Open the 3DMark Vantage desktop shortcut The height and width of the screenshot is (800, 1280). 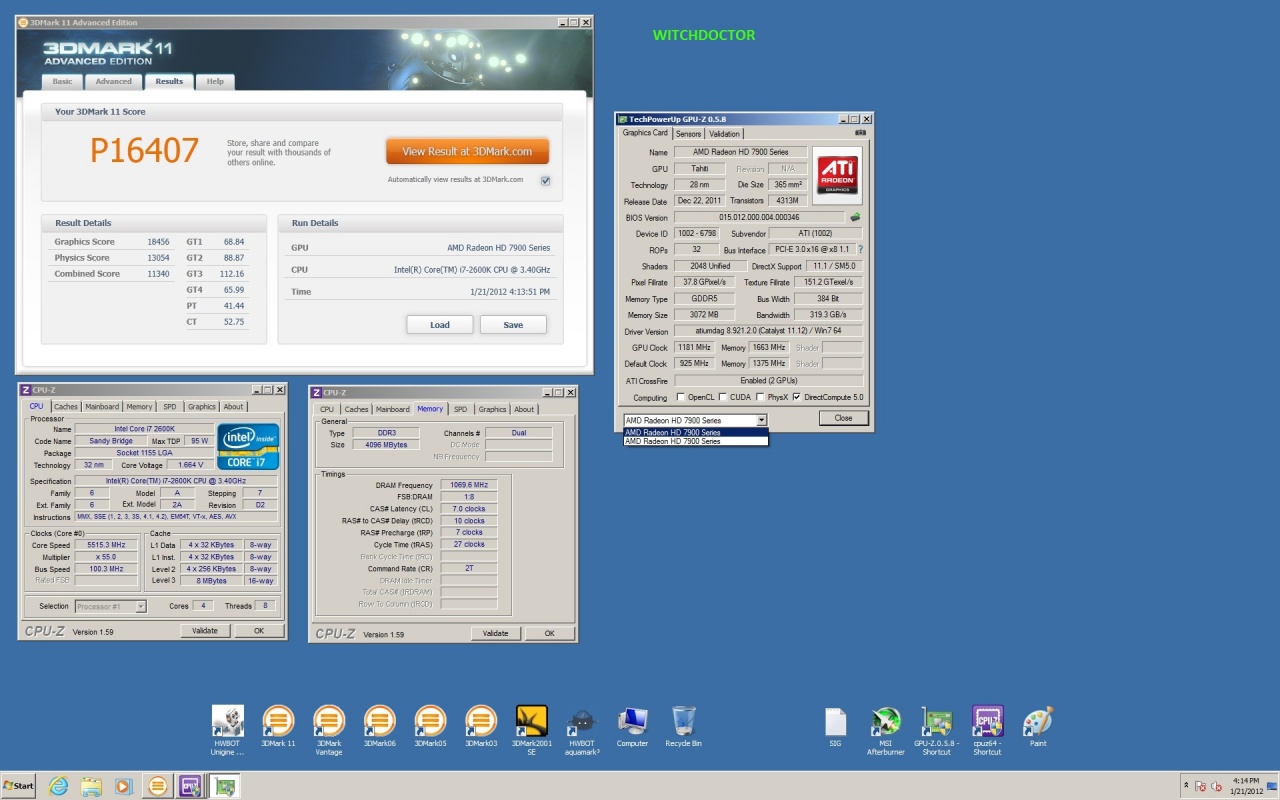(329, 722)
